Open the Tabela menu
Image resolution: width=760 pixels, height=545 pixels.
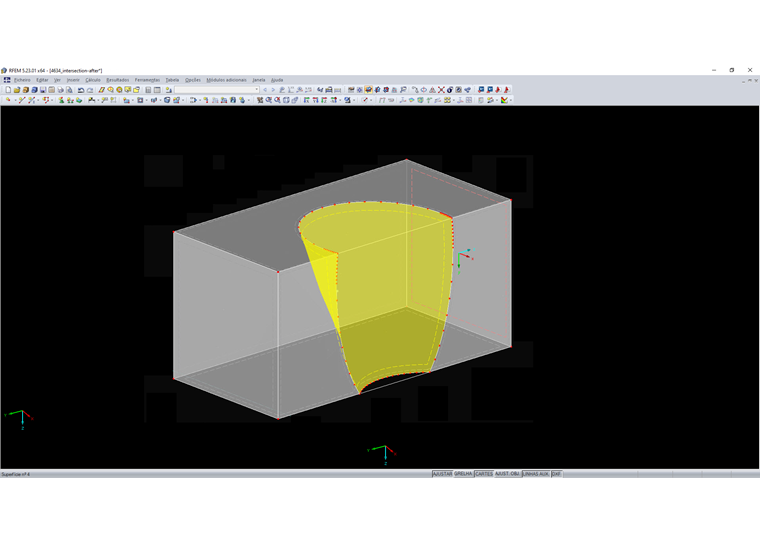point(172,80)
